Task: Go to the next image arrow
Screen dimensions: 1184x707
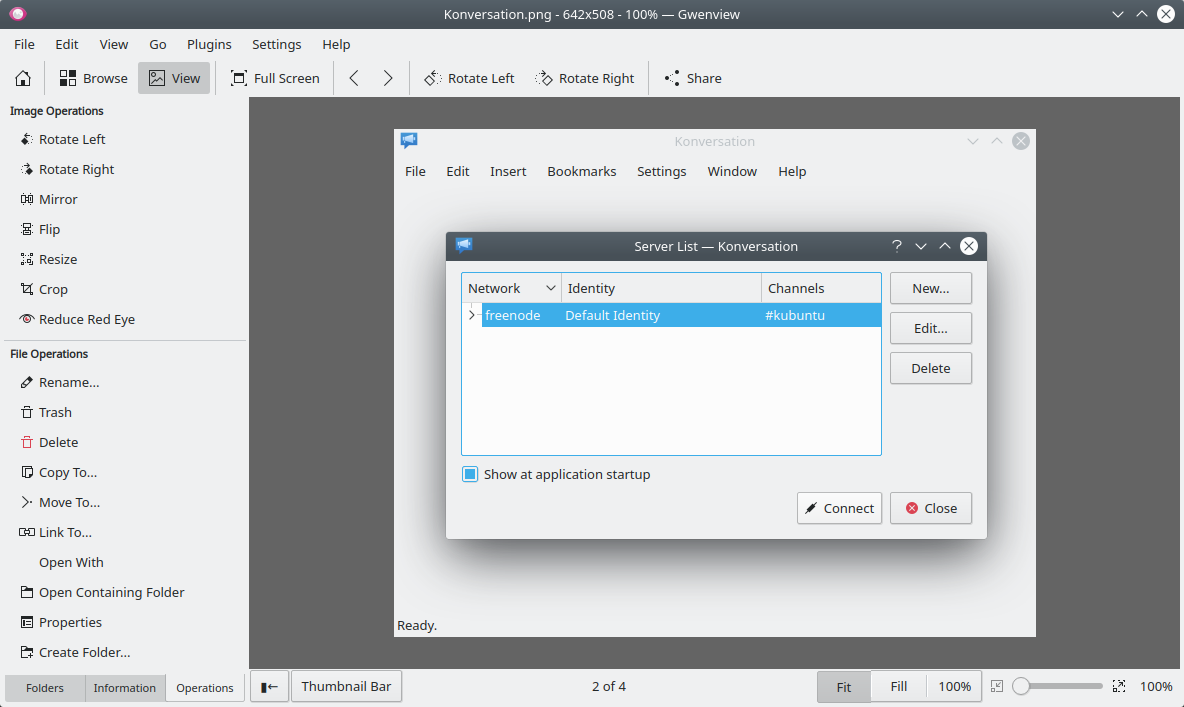Action: (388, 78)
